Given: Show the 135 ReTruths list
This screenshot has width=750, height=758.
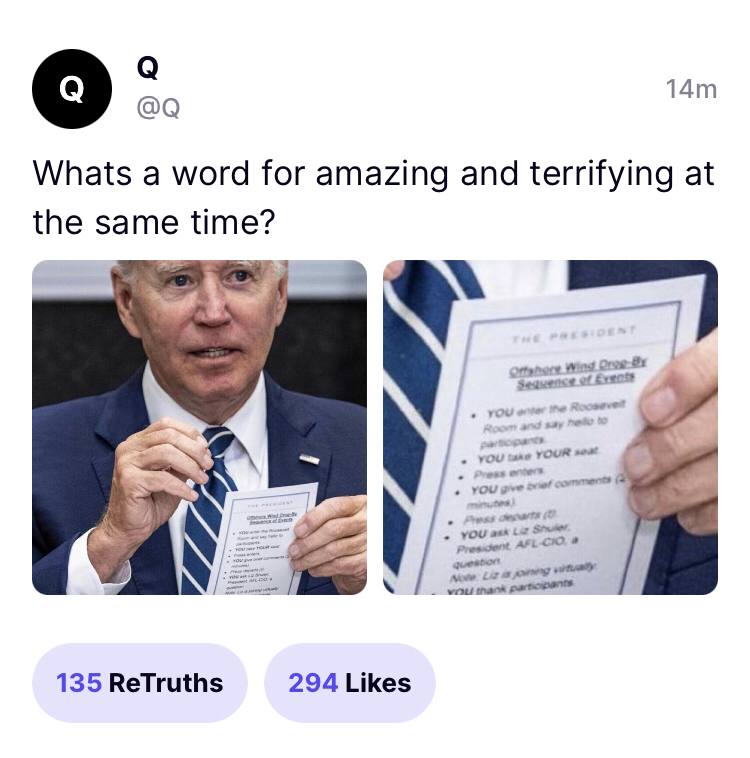Looking at the screenshot, I should [x=140, y=683].
